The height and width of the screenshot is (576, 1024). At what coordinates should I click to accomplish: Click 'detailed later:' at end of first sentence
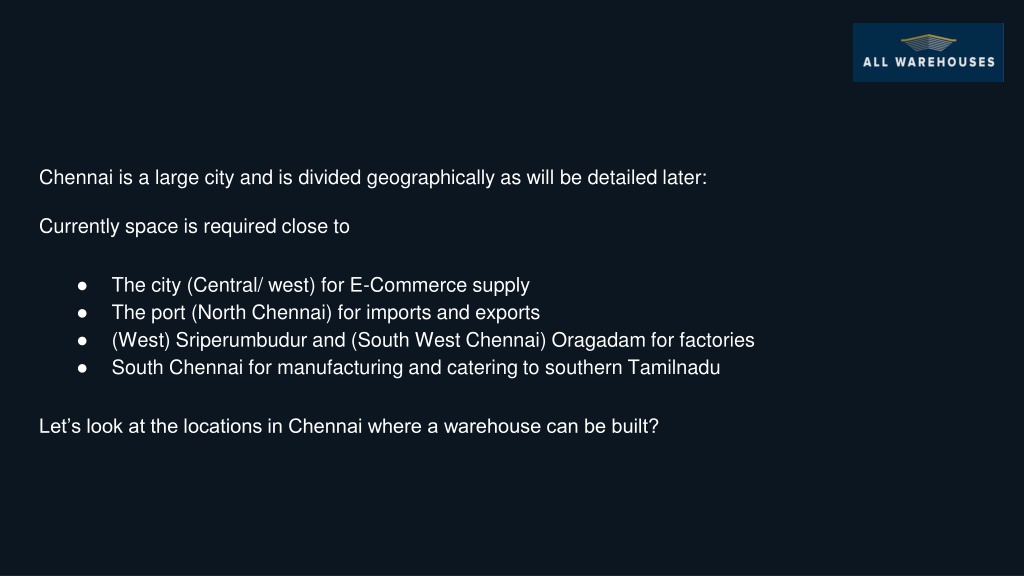647,178
